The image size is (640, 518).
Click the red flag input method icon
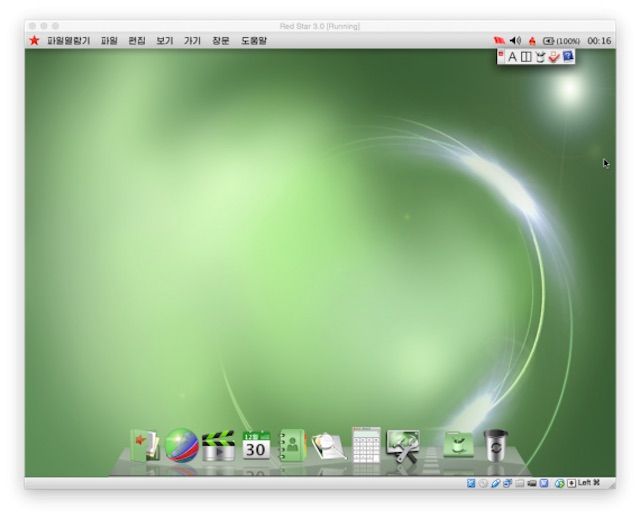click(x=499, y=40)
